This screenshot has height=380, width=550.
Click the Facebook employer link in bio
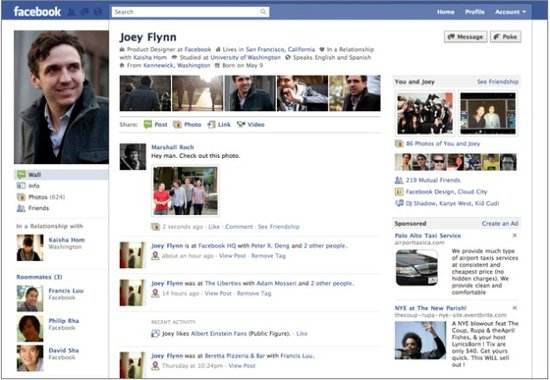(198, 49)
